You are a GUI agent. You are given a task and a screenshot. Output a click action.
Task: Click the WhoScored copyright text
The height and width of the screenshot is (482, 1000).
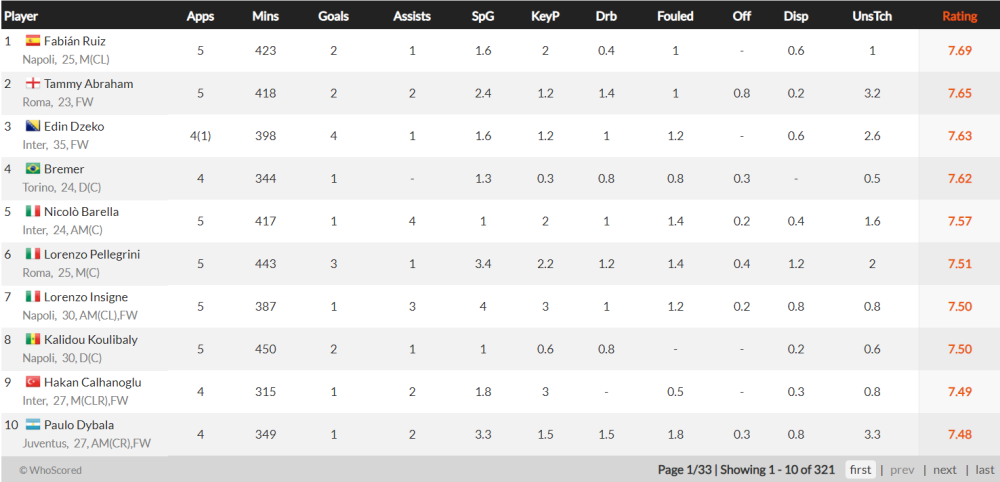tap(50, 471)
